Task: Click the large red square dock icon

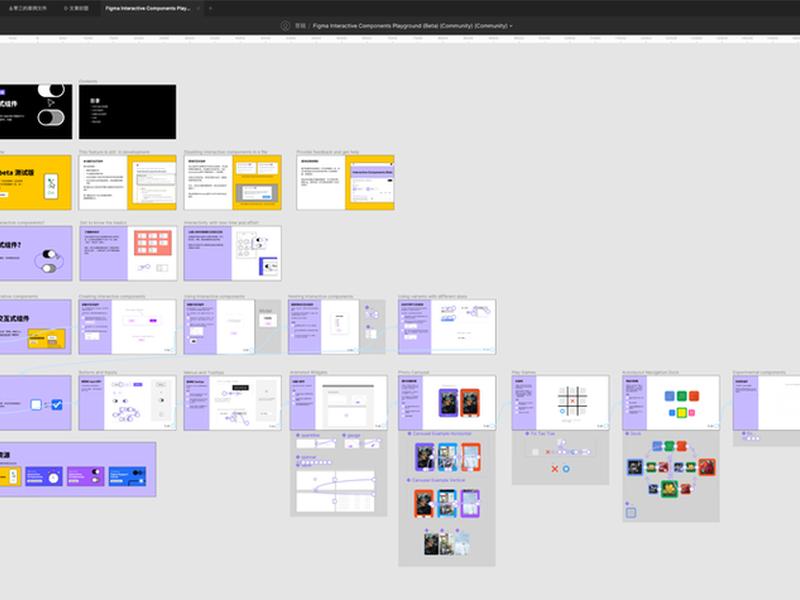Action: point(693,396)
